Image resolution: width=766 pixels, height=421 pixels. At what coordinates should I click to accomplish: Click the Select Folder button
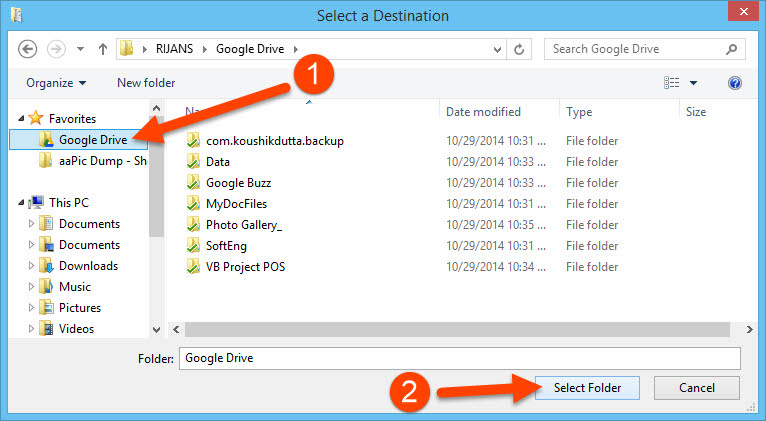click(587, 388)
